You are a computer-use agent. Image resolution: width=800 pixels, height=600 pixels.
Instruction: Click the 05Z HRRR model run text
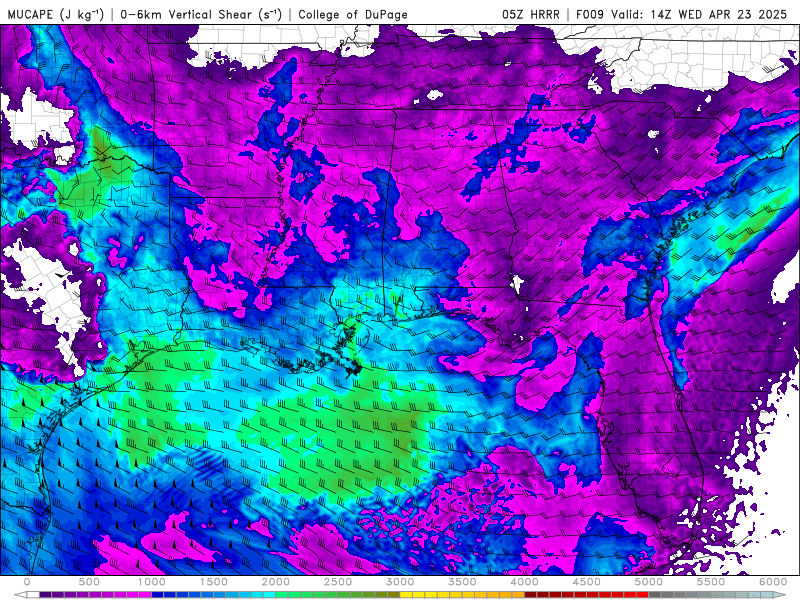pos(531,14)
